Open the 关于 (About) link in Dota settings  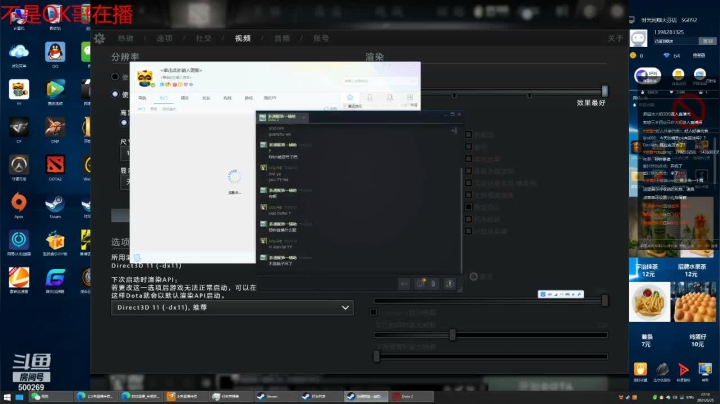tap(615, 39)
